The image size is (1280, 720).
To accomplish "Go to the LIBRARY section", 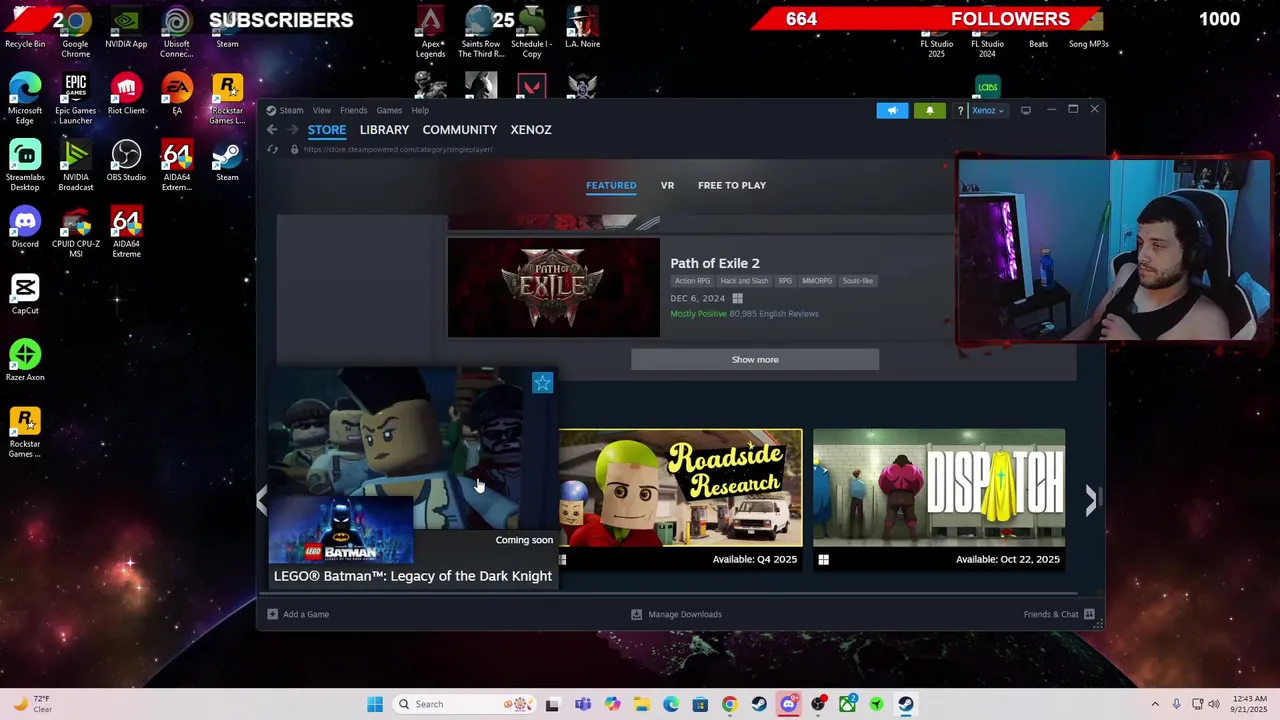I will click(384, 130).
